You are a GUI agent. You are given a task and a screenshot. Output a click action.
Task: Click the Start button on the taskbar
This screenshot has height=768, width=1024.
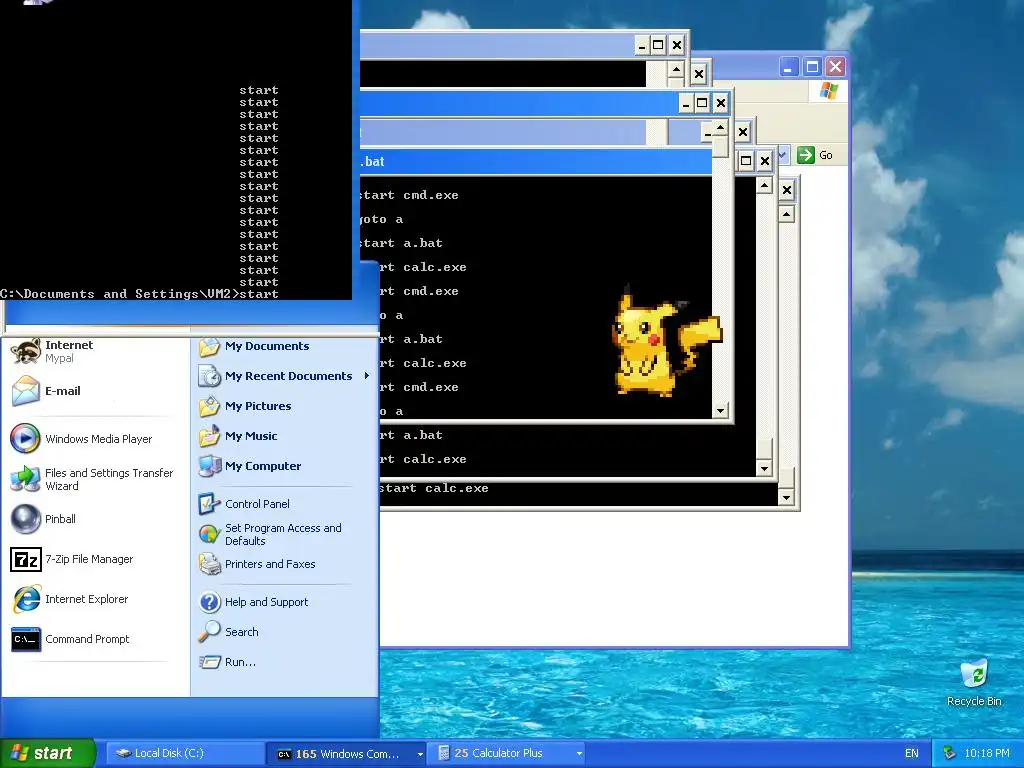pos(48,753)
